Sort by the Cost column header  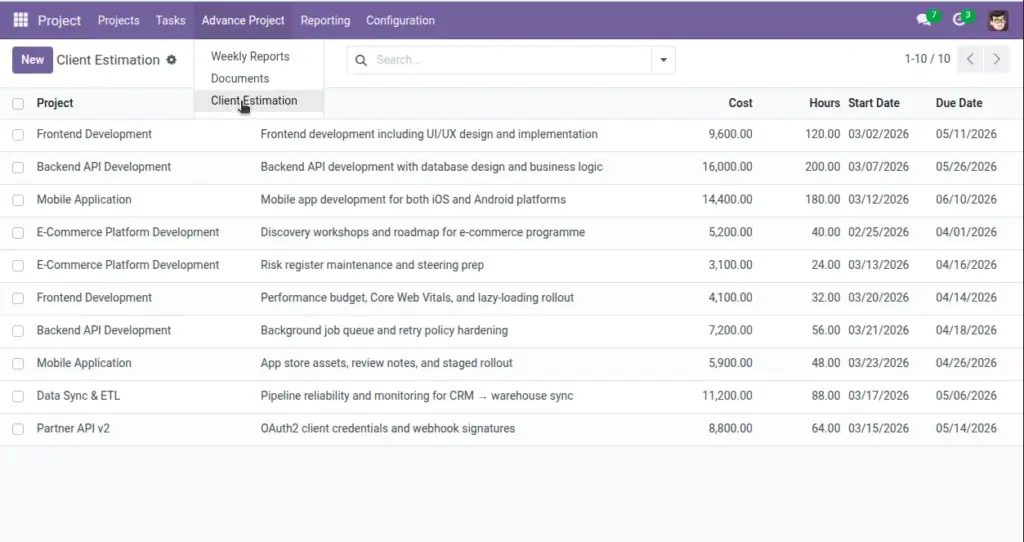point(741,103)
